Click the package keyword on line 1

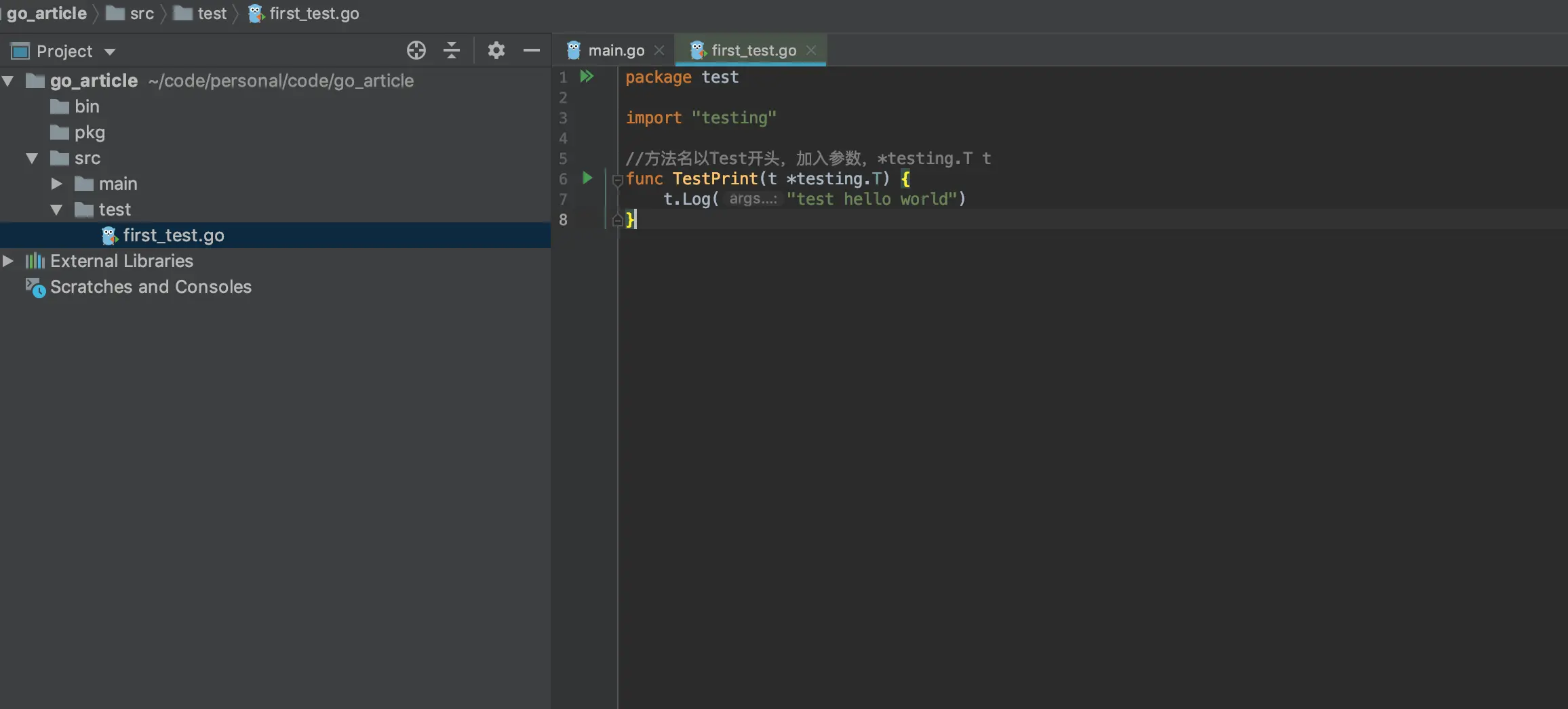tap(658, 77)
